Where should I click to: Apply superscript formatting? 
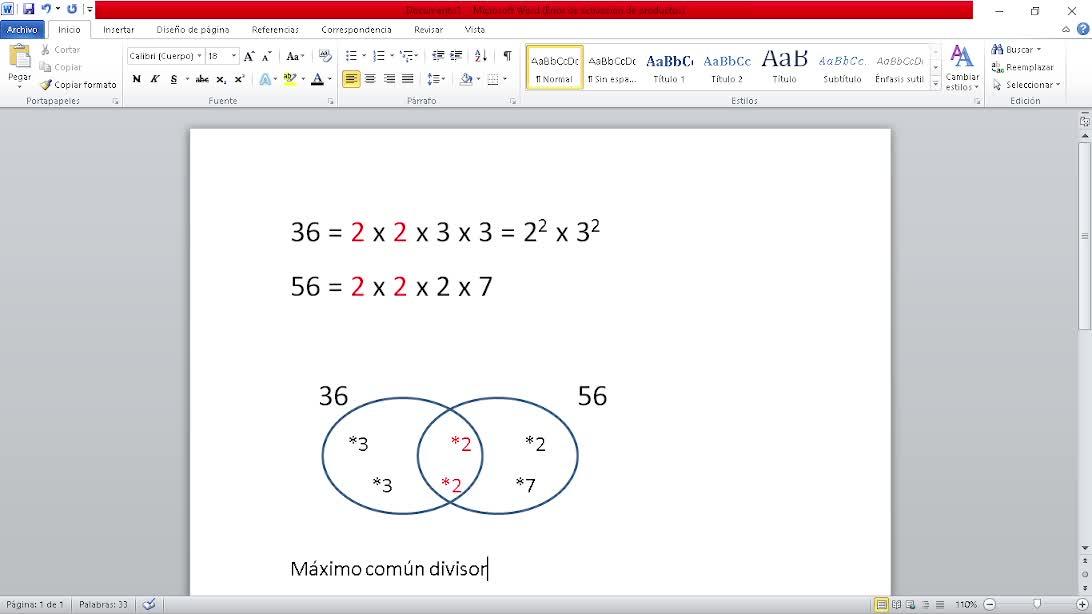[x=239, y=79]
